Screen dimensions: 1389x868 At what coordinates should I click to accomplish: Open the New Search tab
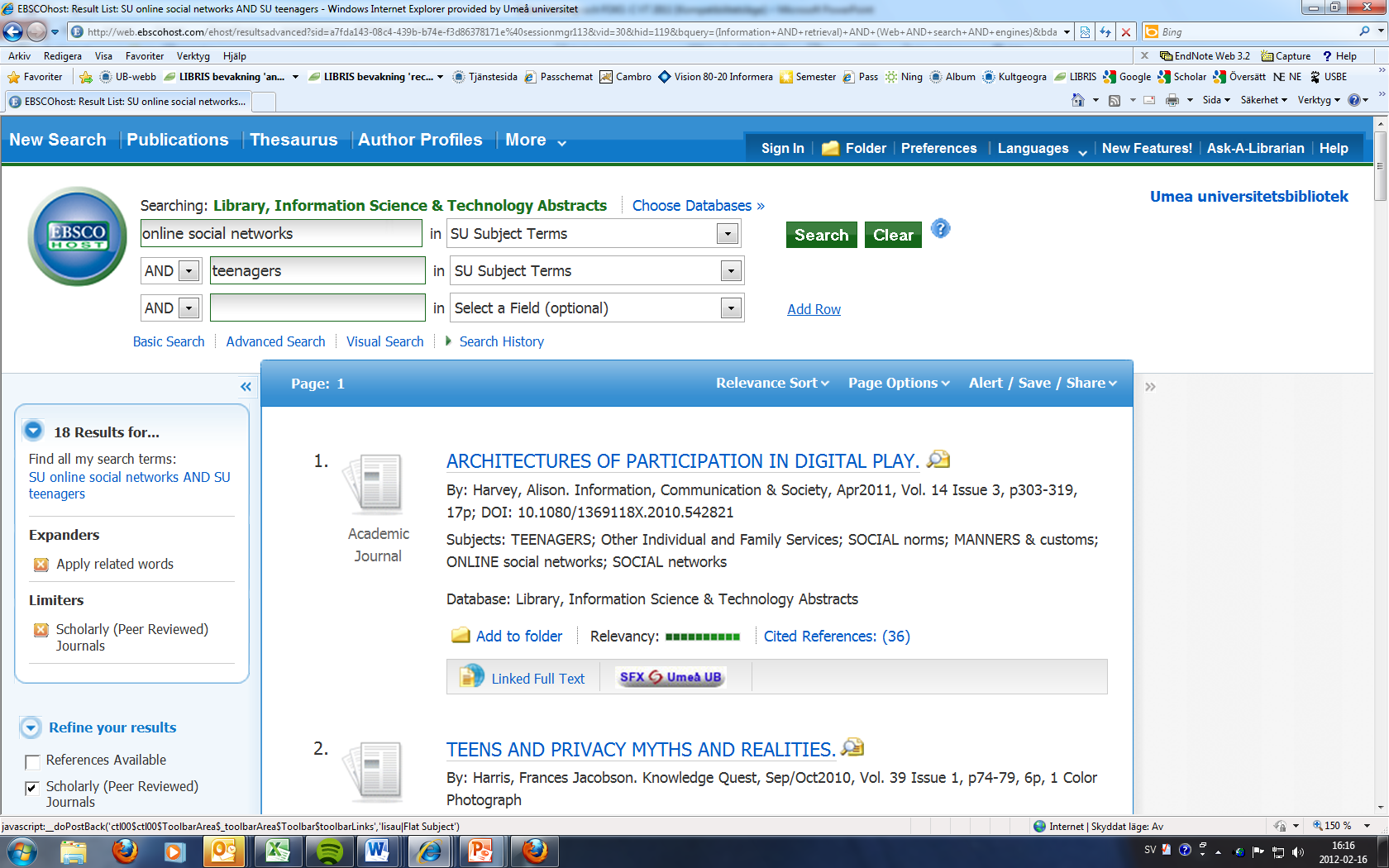[58, 140]
